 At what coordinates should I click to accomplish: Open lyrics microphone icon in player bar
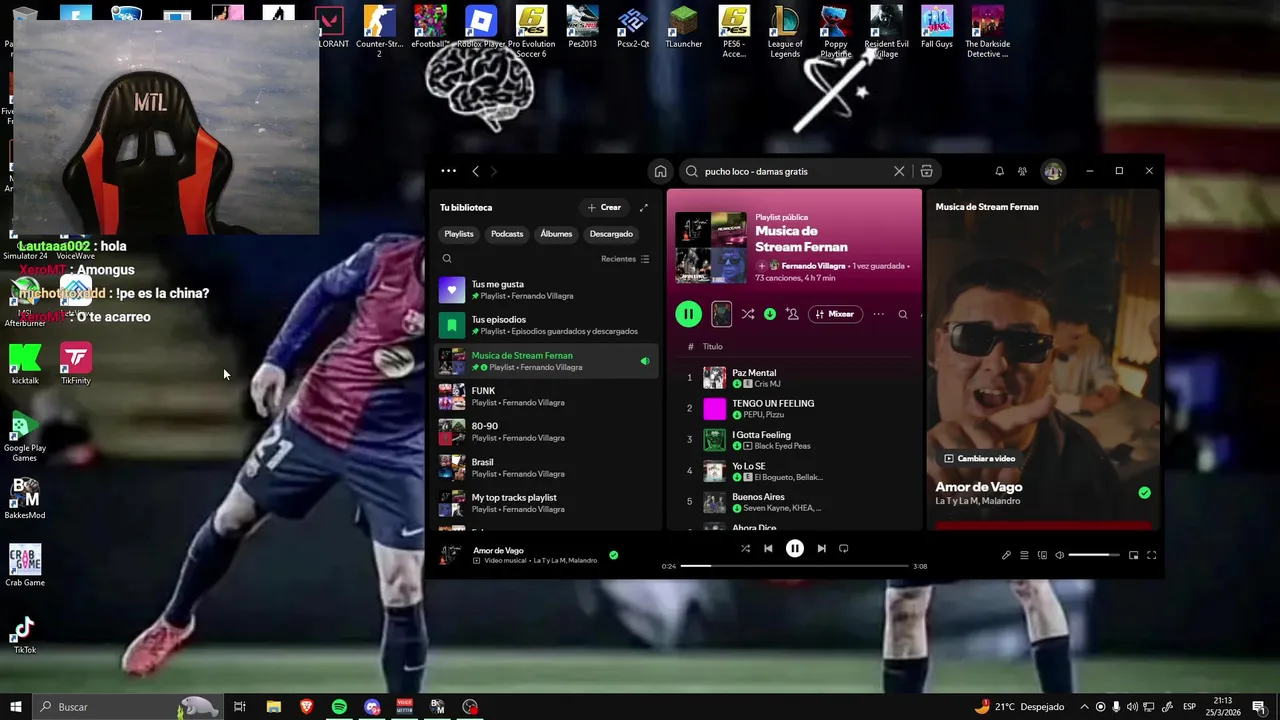(x=1006, y=555)
